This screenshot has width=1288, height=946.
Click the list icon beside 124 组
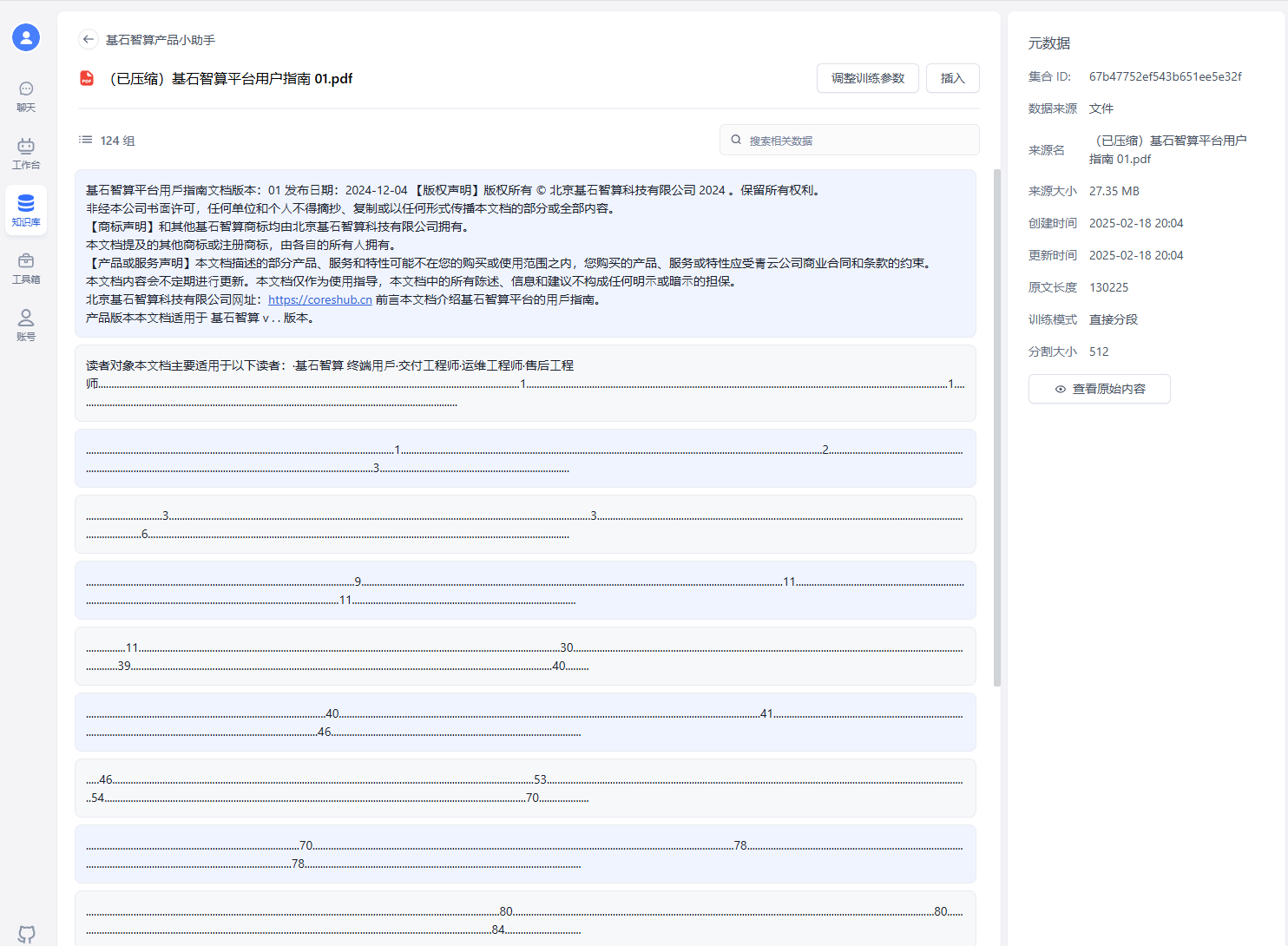pos(85,140)
